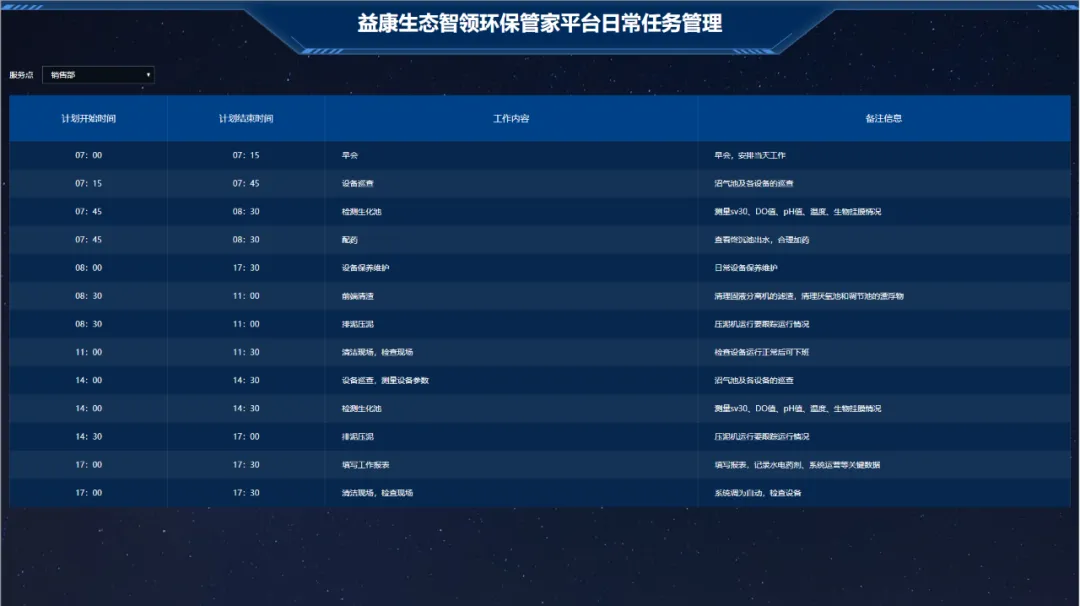The image size is (1080, 606).
Task: Select the 早会 task row
Action: 350,156
